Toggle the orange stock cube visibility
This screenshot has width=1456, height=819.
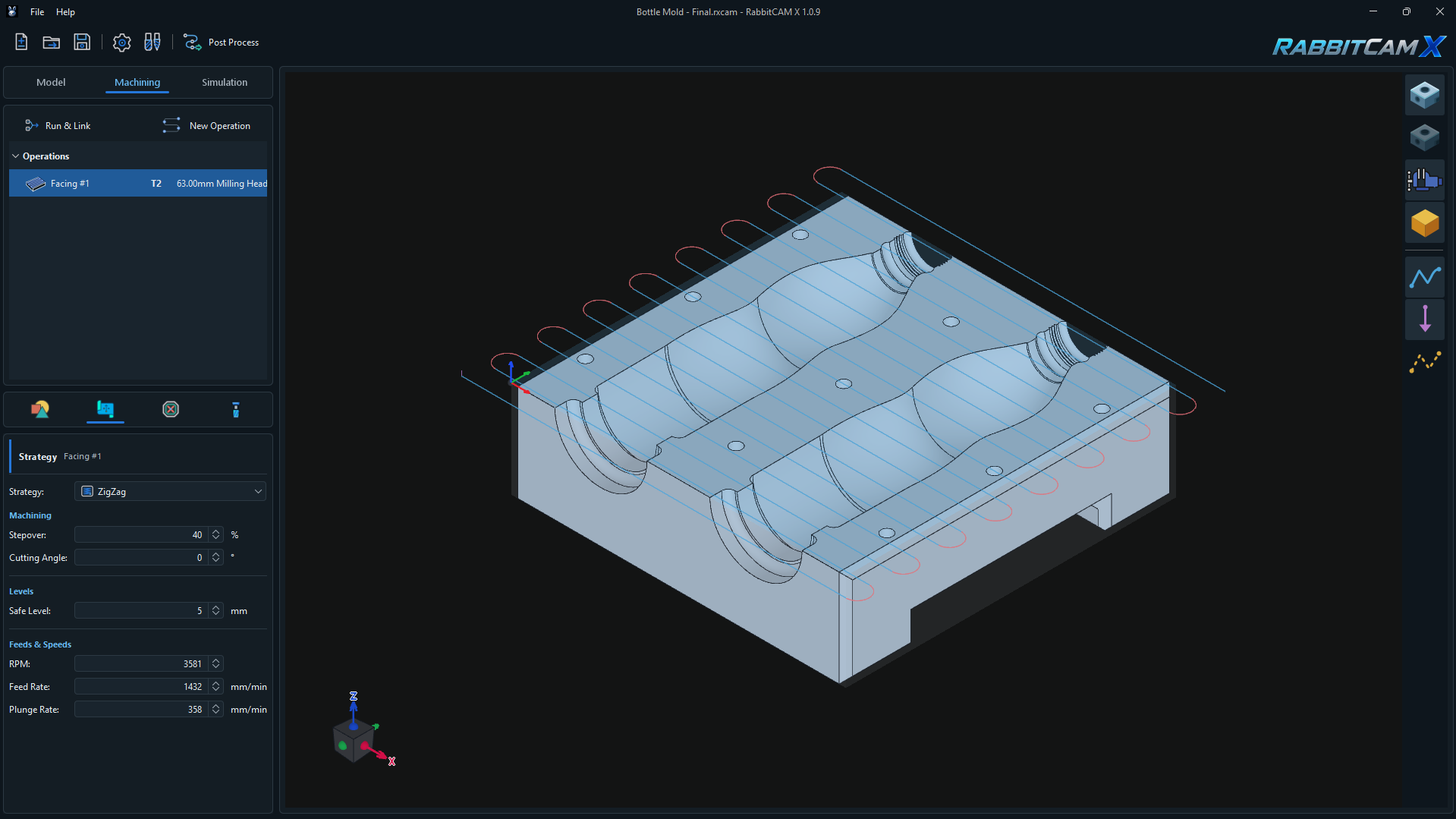[1424, 223]
